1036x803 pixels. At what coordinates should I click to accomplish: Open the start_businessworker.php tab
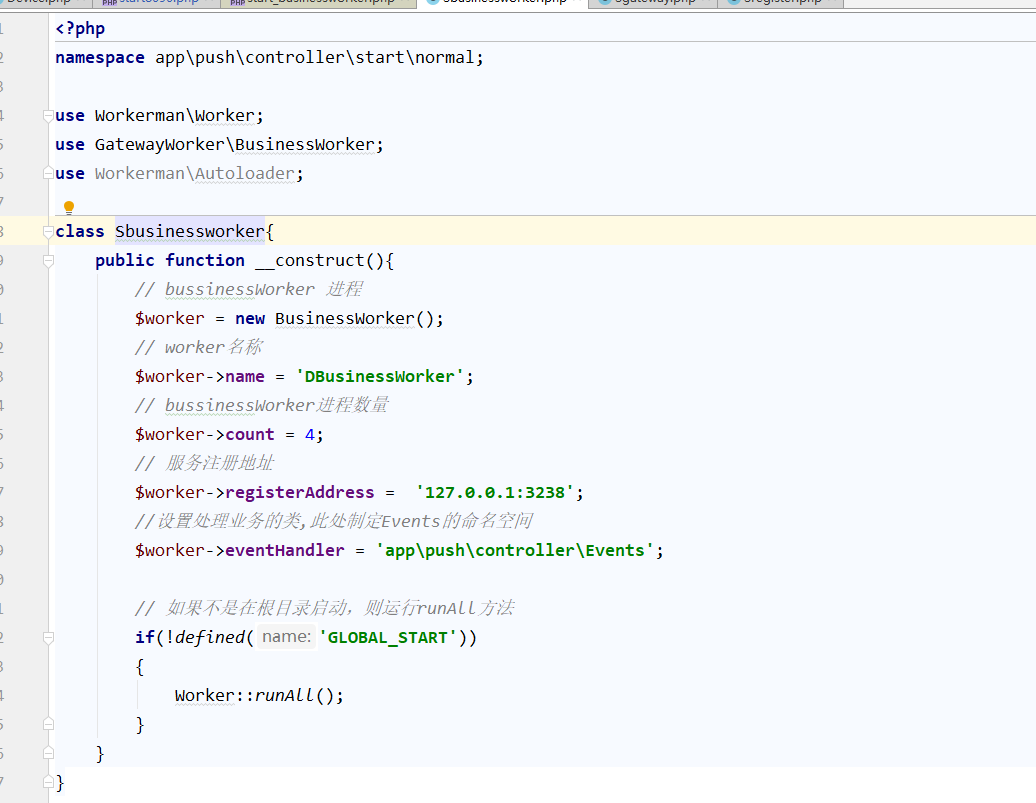pos(319,3)
